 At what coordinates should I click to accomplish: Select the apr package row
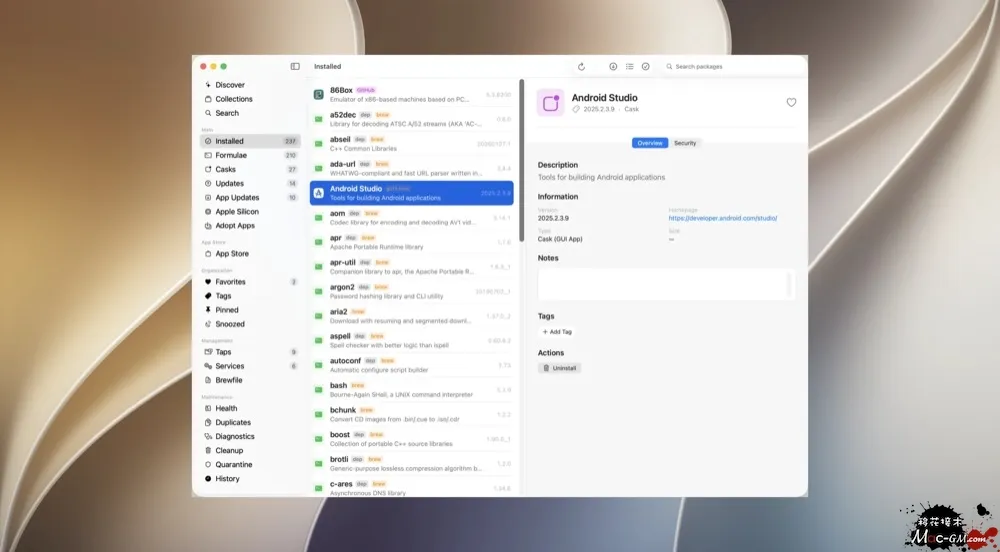pos(411,242)
